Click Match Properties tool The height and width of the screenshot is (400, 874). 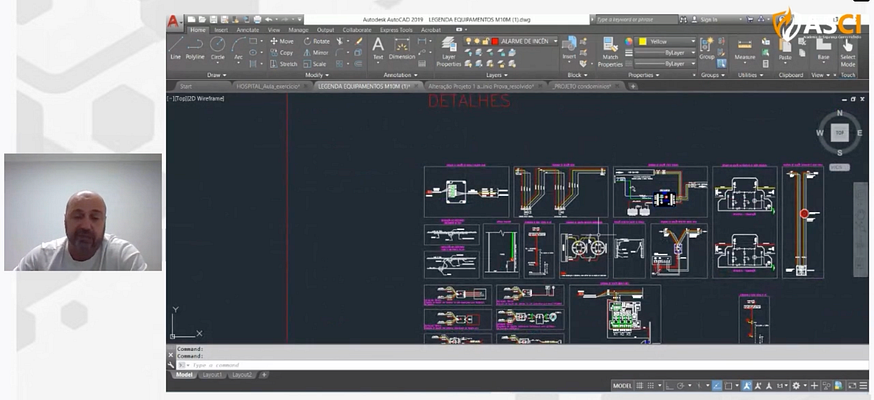[610, 52]
